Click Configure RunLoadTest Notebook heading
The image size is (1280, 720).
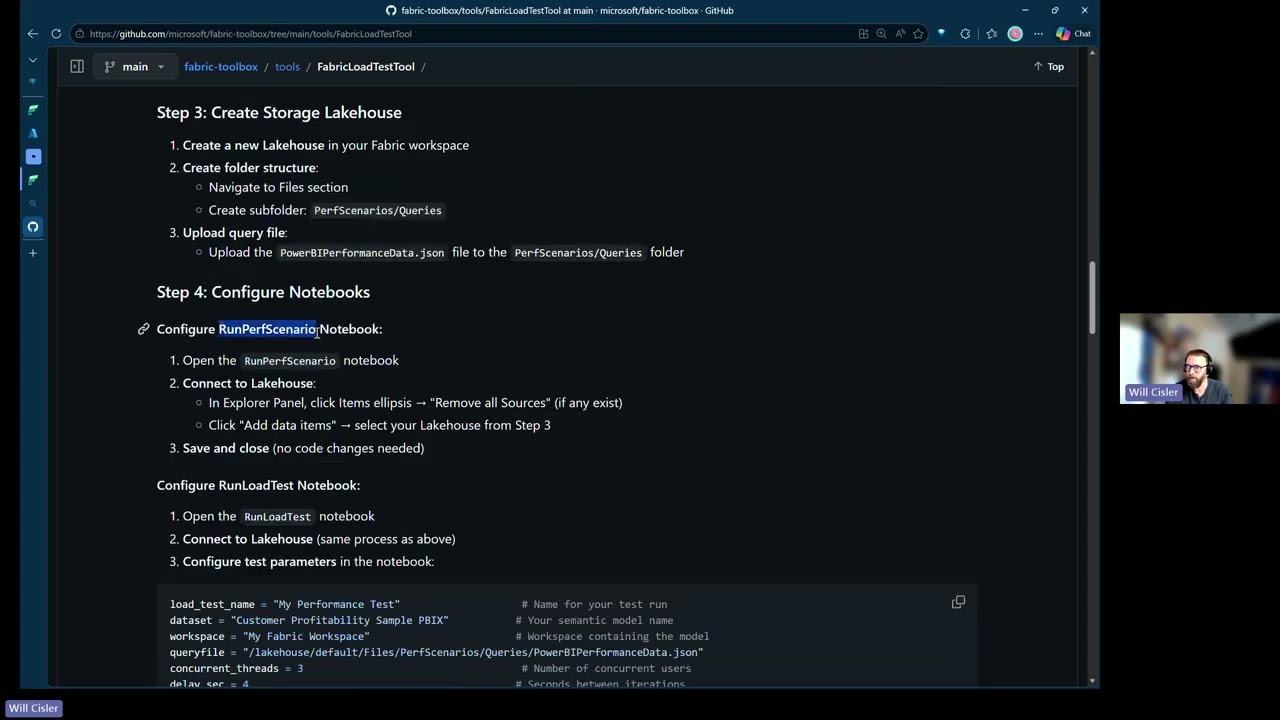[258, 485]
